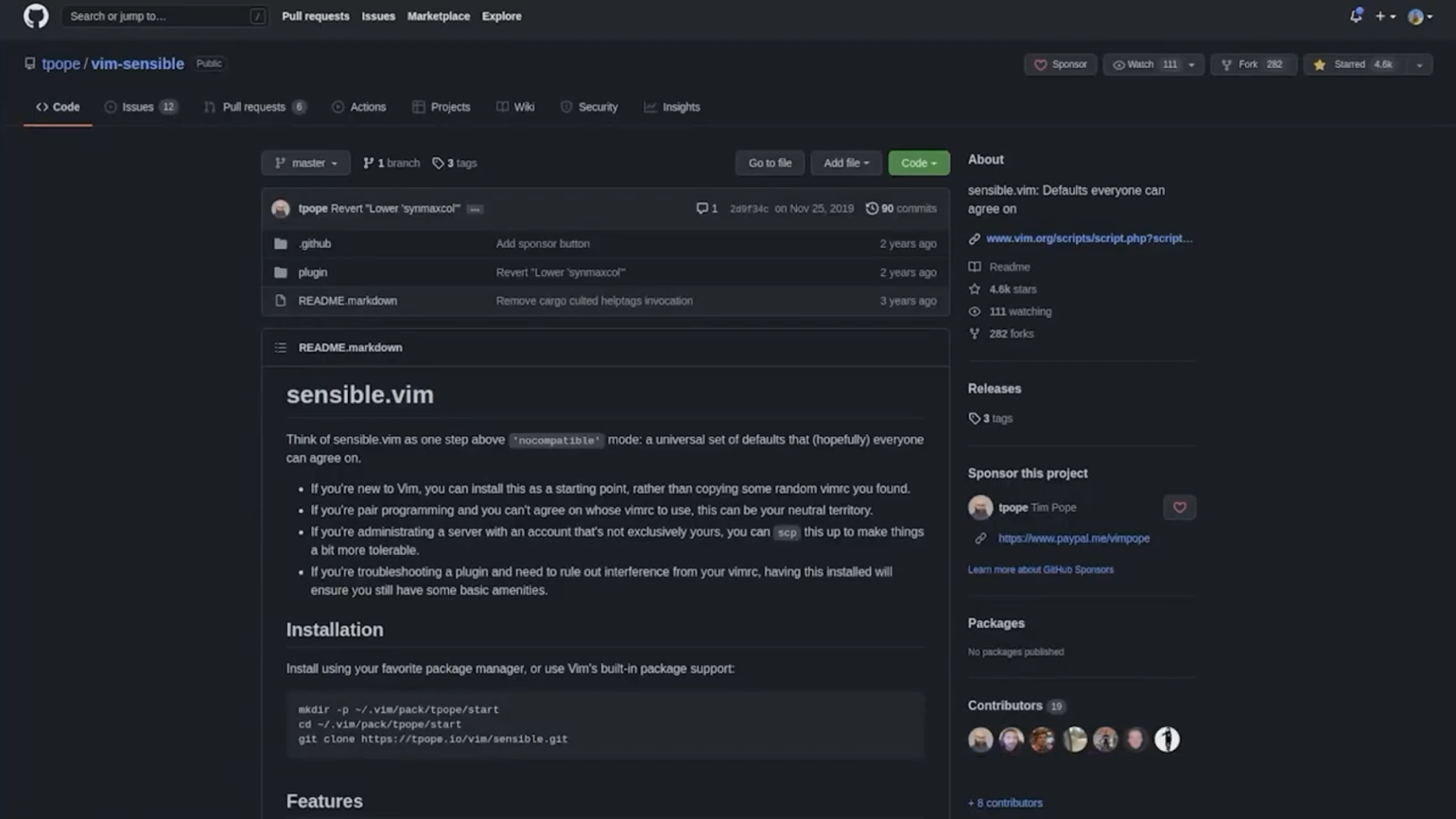This screenshot has width=1456, height=819.
Task: Focus the Search or jump to field
Action: pos(164,16)
